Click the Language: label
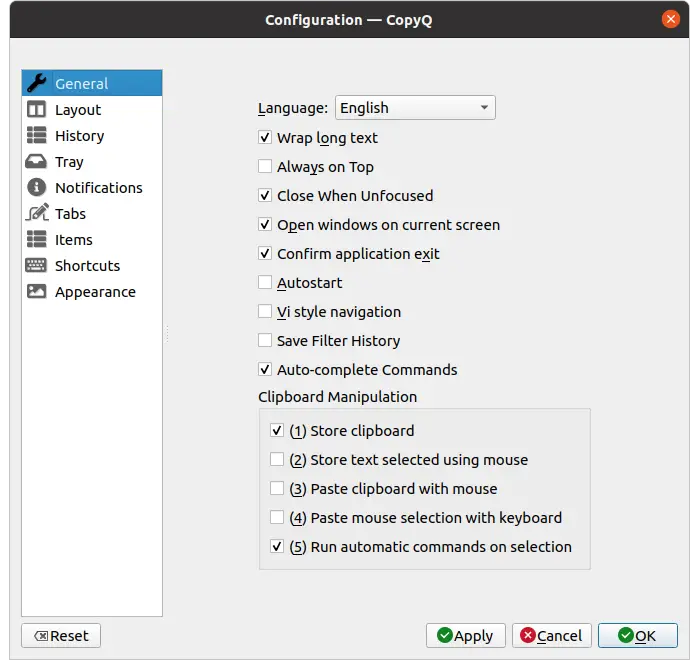 [293, 108]
